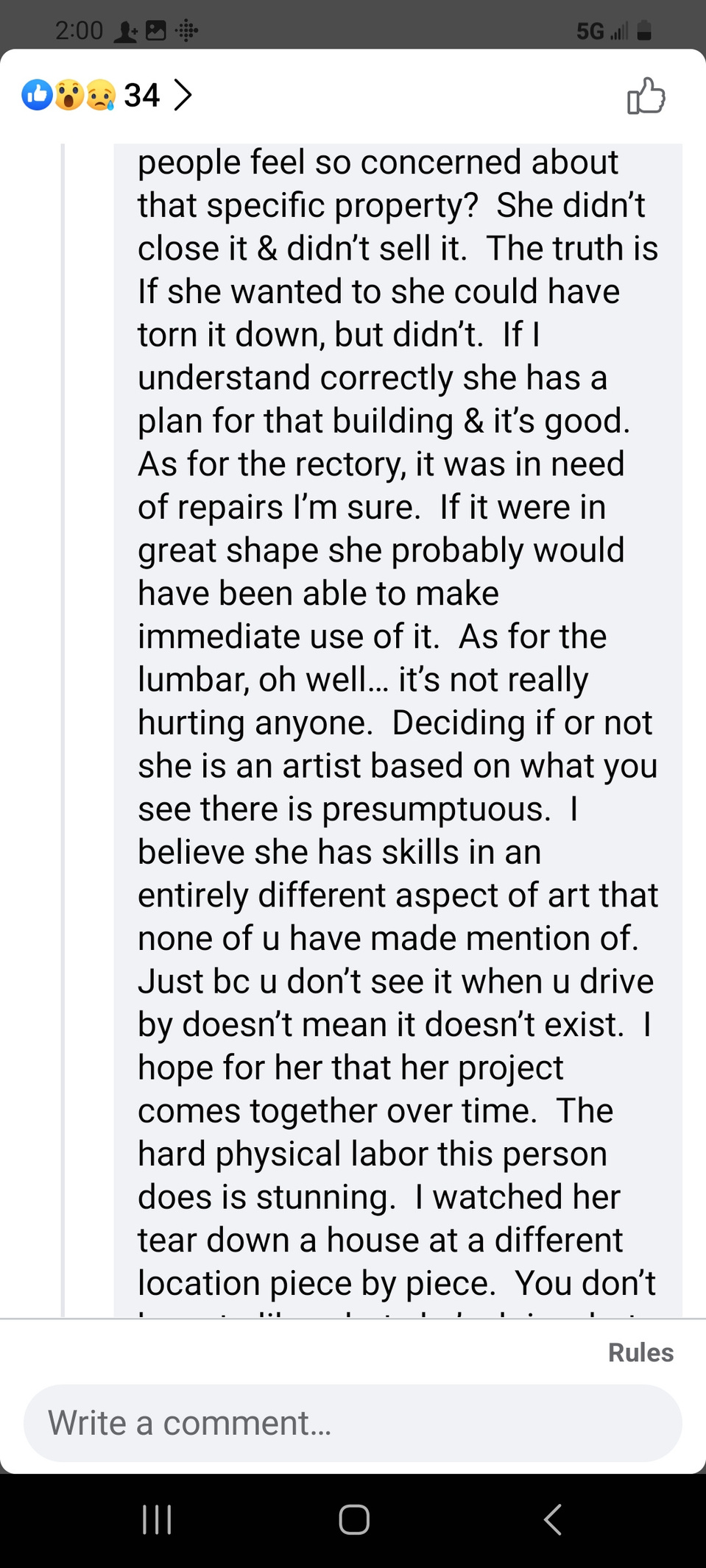This screenshot has height=1568, width=706.
Task: Tap the contact notification icon in status bar
Action: coord(127,31)
